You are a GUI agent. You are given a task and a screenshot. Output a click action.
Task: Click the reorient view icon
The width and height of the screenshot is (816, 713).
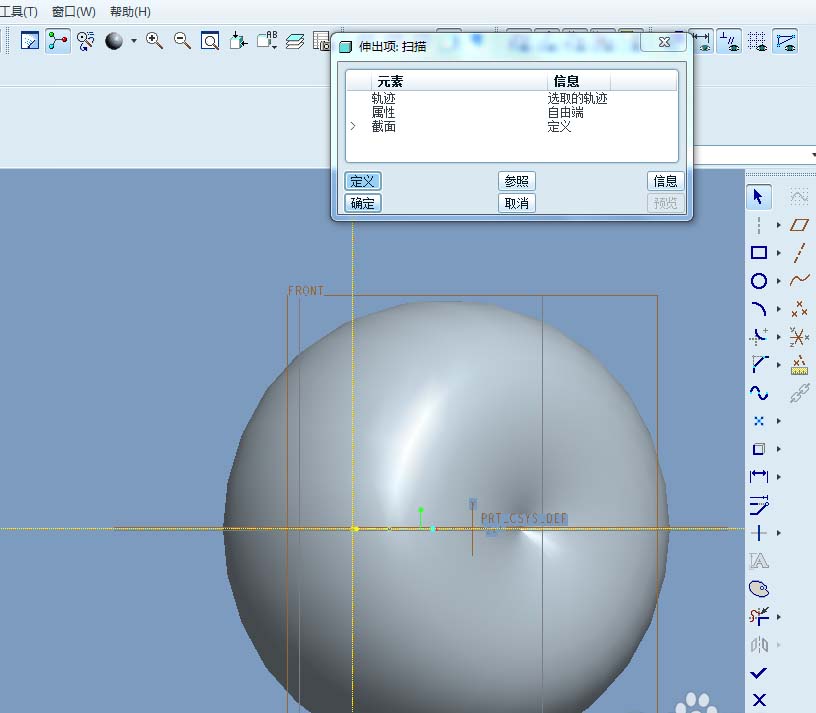coord(238,41)
